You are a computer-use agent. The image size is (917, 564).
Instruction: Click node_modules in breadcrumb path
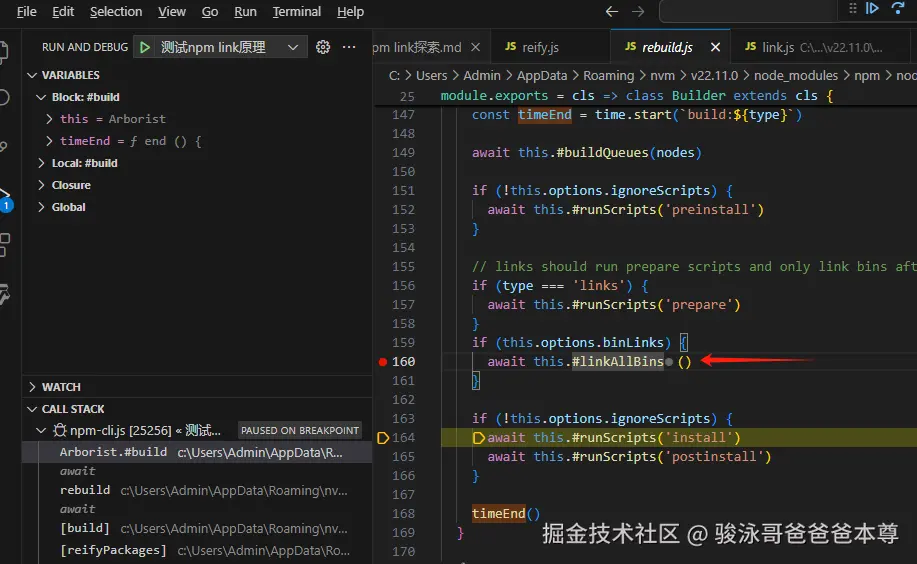tap(796, 75)
